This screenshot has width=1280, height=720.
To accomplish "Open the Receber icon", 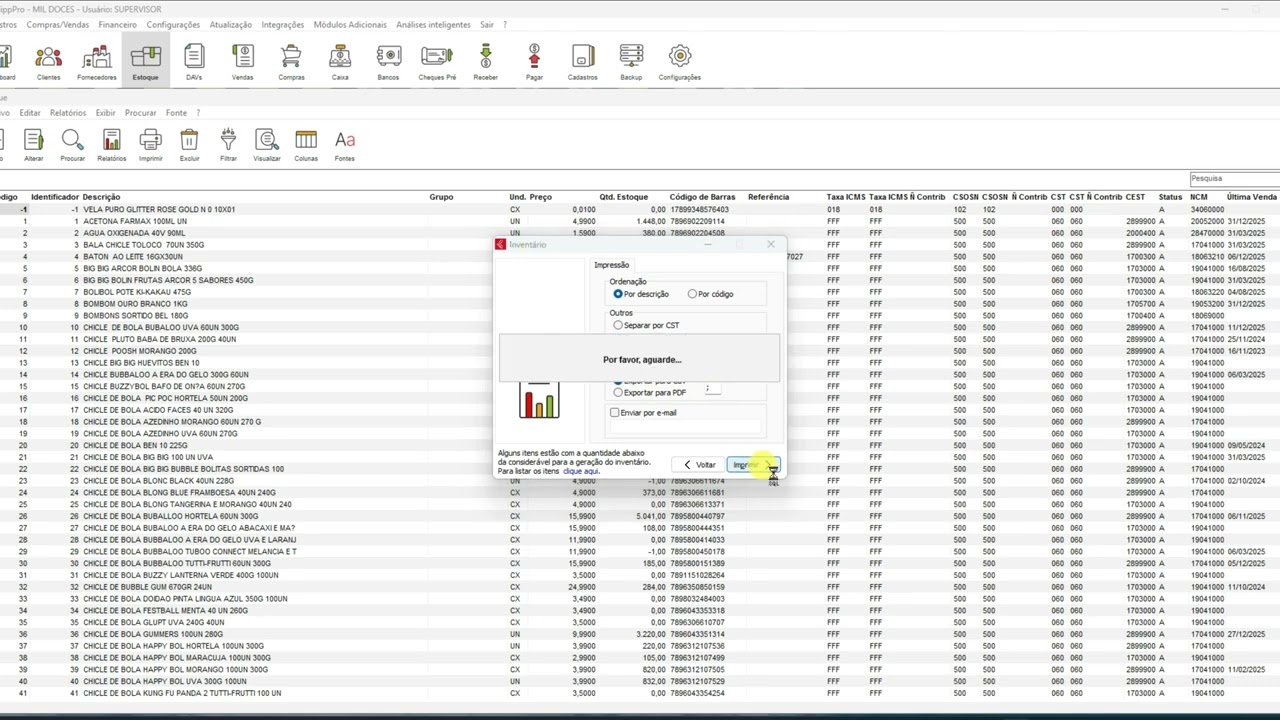I will pos(485,62).
